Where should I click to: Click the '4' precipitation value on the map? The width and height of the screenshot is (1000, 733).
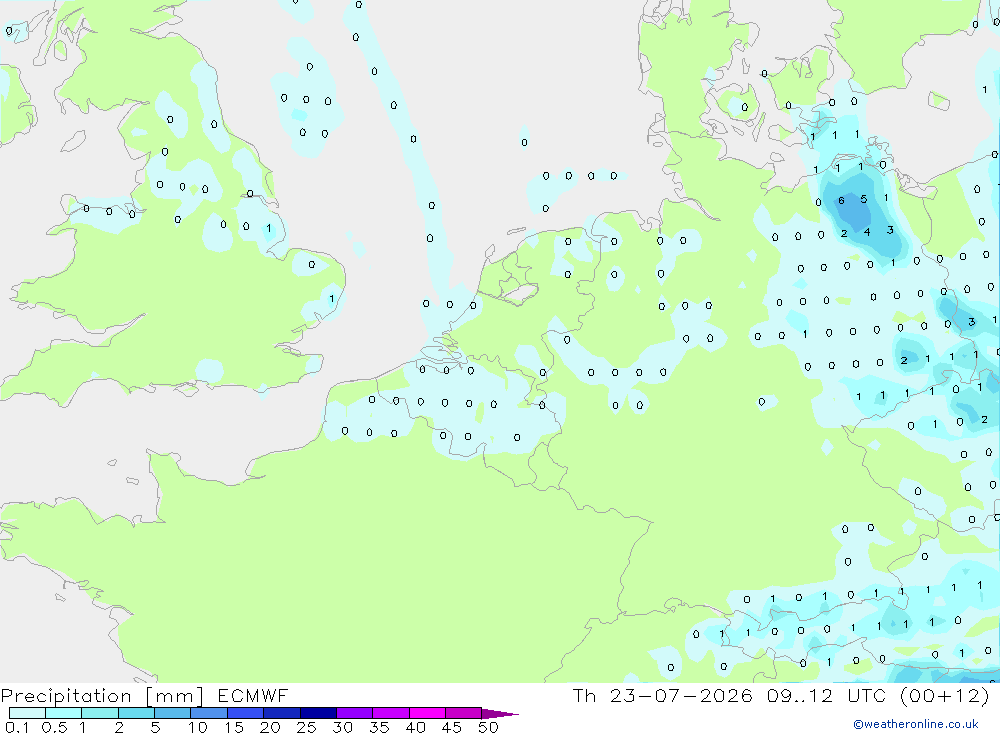867,232
